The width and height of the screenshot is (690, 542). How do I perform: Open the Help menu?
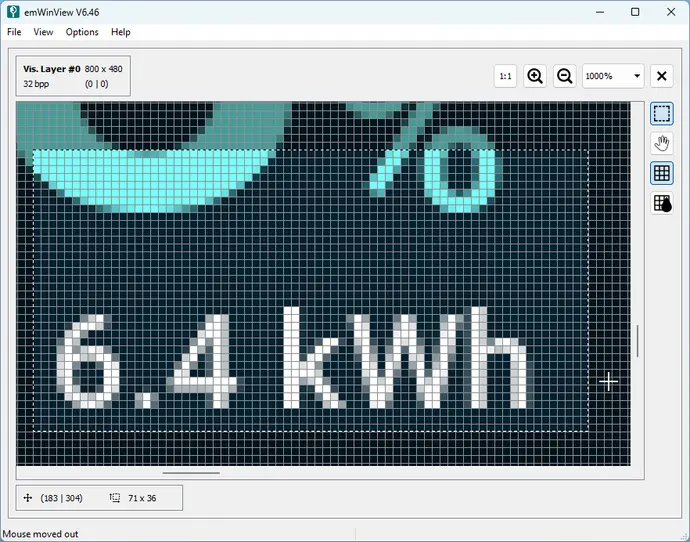point(121,32)
